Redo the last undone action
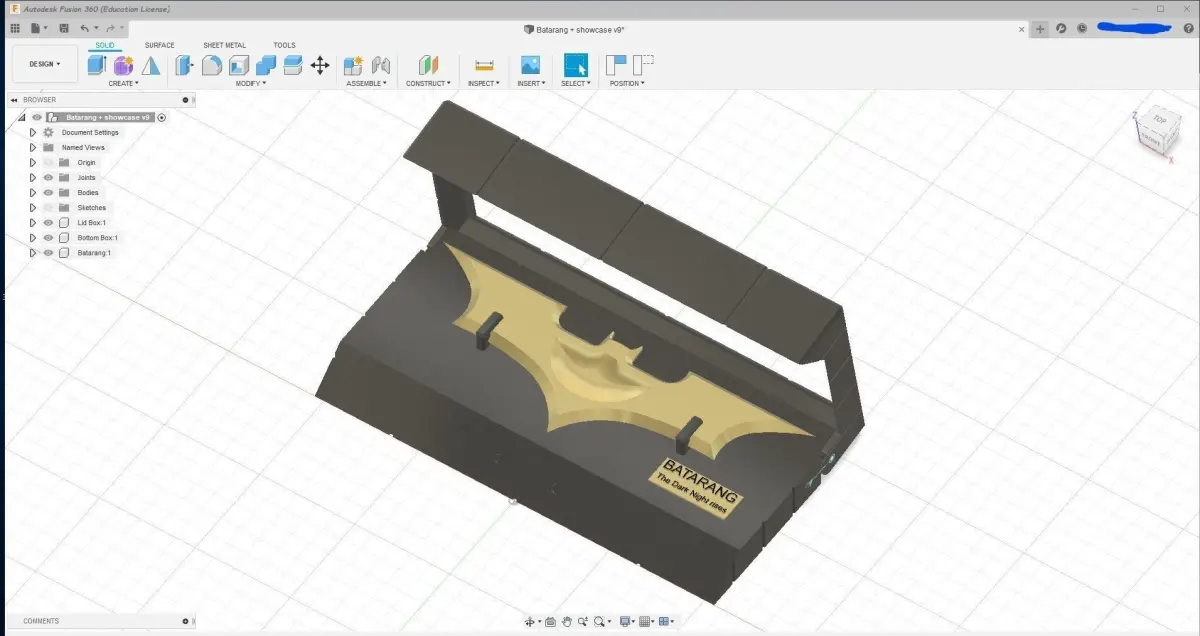1200x636 pixels. coord(110,28)
